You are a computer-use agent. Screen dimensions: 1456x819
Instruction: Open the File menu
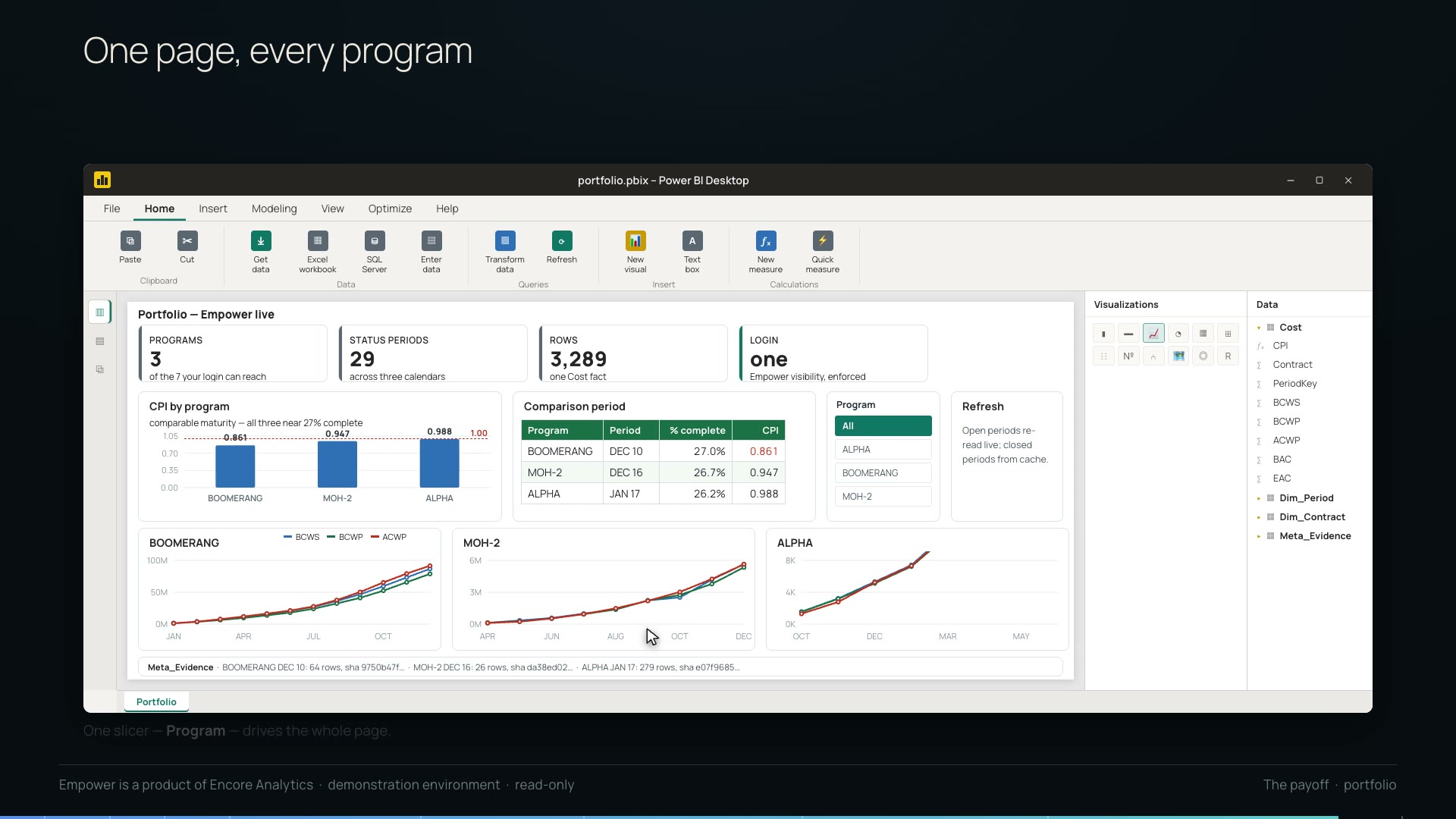coord(111,209)
